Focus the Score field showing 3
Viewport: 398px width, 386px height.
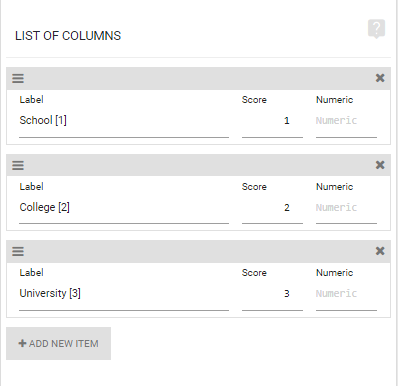click(272, 293)
